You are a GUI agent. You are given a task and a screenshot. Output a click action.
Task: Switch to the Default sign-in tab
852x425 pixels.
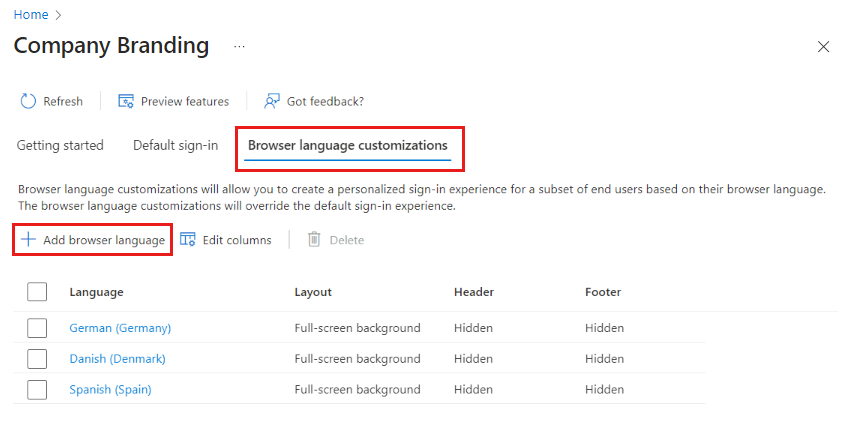pos(176,146)
